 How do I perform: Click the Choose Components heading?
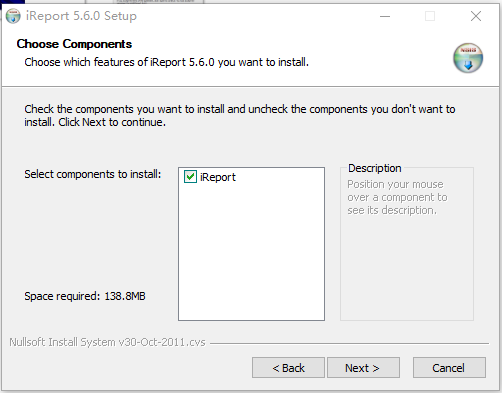point(74,44)
